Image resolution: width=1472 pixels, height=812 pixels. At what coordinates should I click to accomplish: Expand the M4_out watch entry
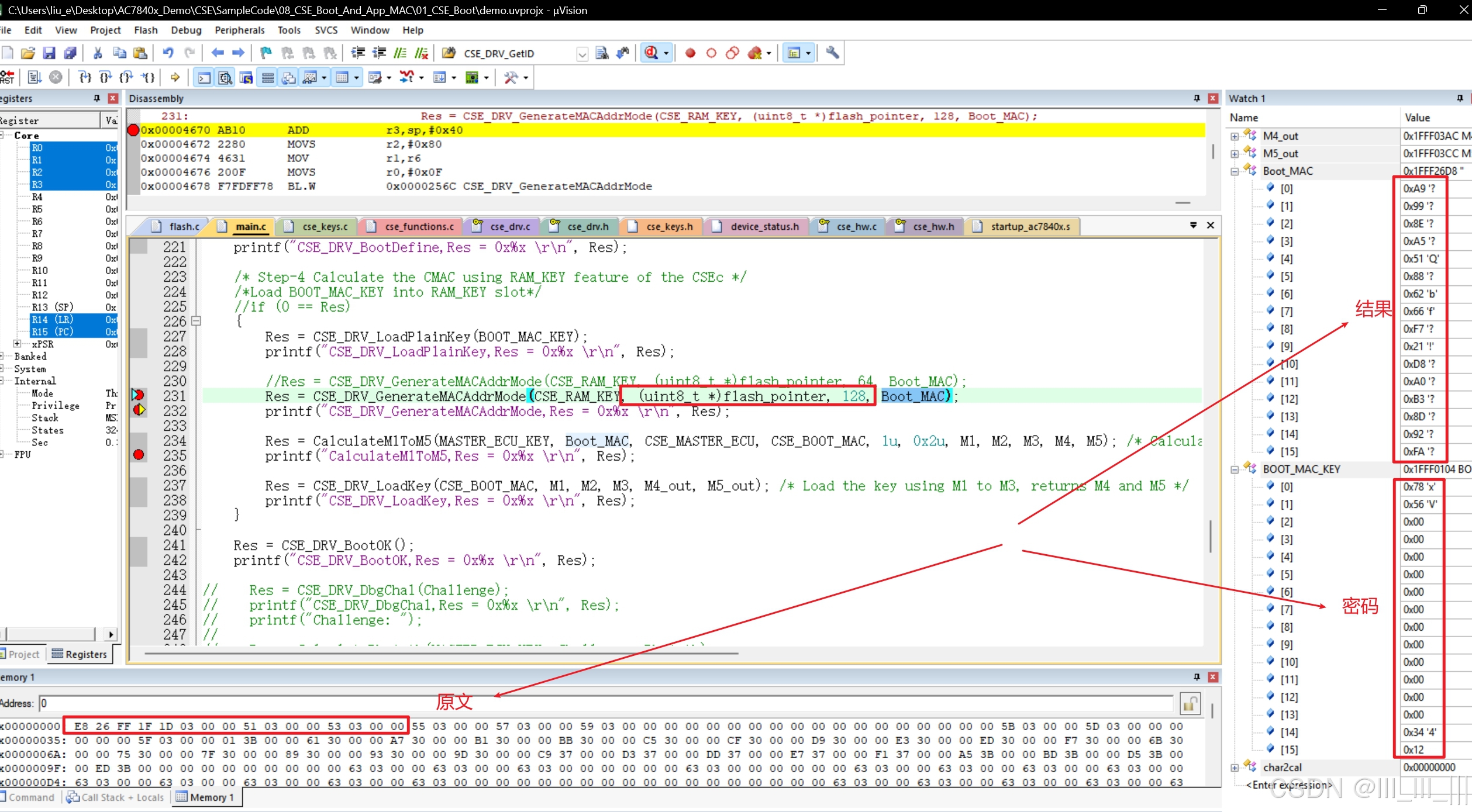[1234, 136]
